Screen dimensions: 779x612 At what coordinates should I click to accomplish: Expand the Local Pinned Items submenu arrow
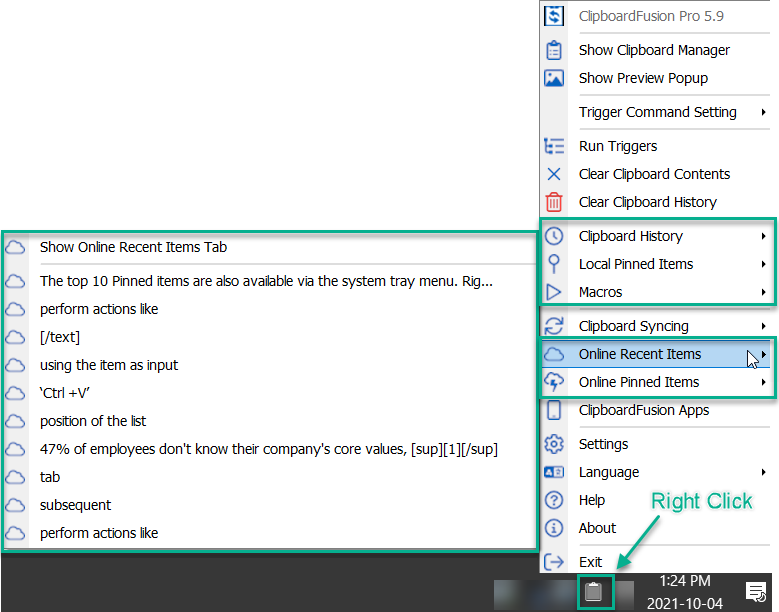764,264
